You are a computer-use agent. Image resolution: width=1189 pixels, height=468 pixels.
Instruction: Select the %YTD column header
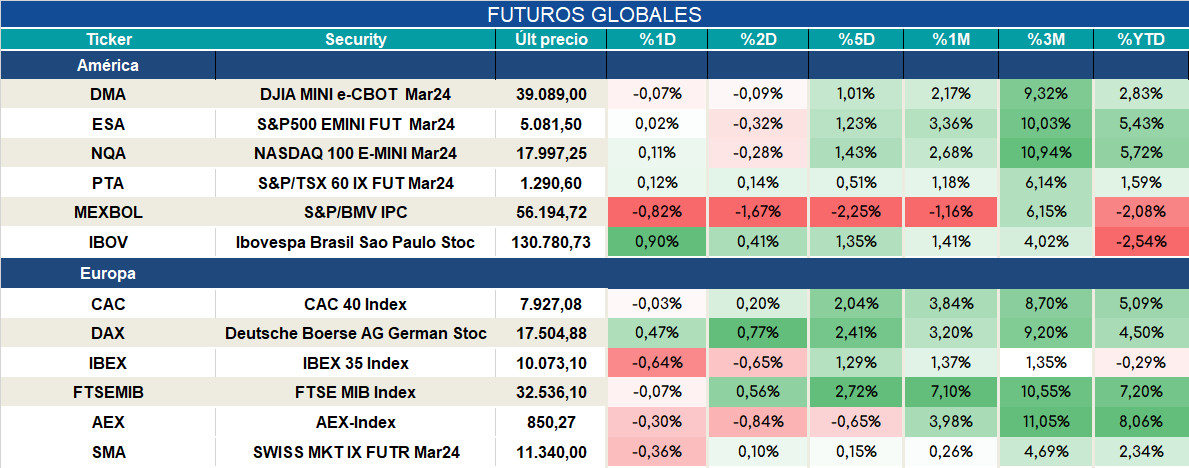coord(1140,40)
